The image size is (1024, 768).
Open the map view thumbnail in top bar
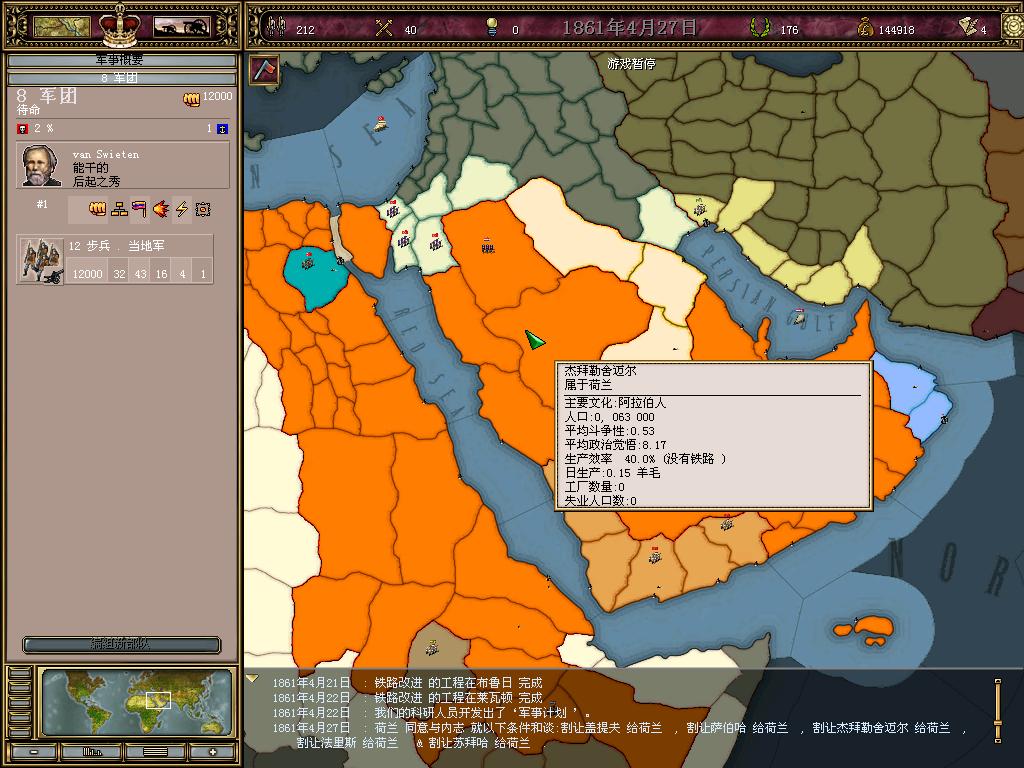(x=61, y=27)
